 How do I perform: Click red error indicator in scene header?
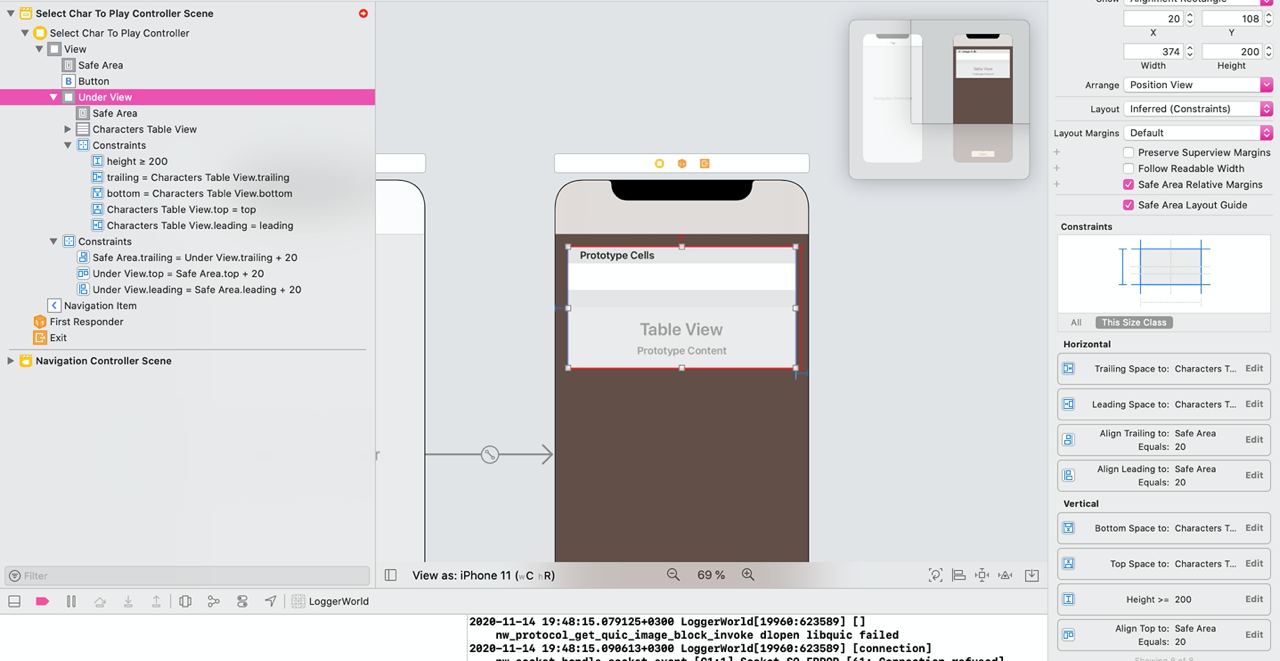tap(363, 13)
